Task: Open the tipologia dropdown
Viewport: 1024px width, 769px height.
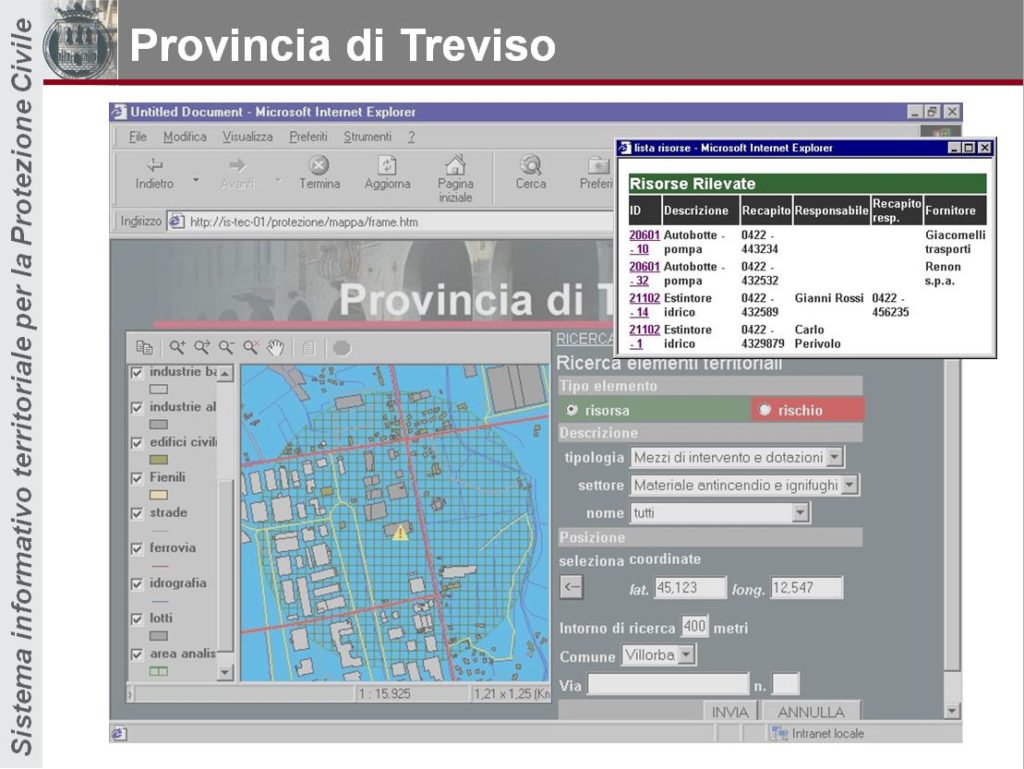Action: 834,457
